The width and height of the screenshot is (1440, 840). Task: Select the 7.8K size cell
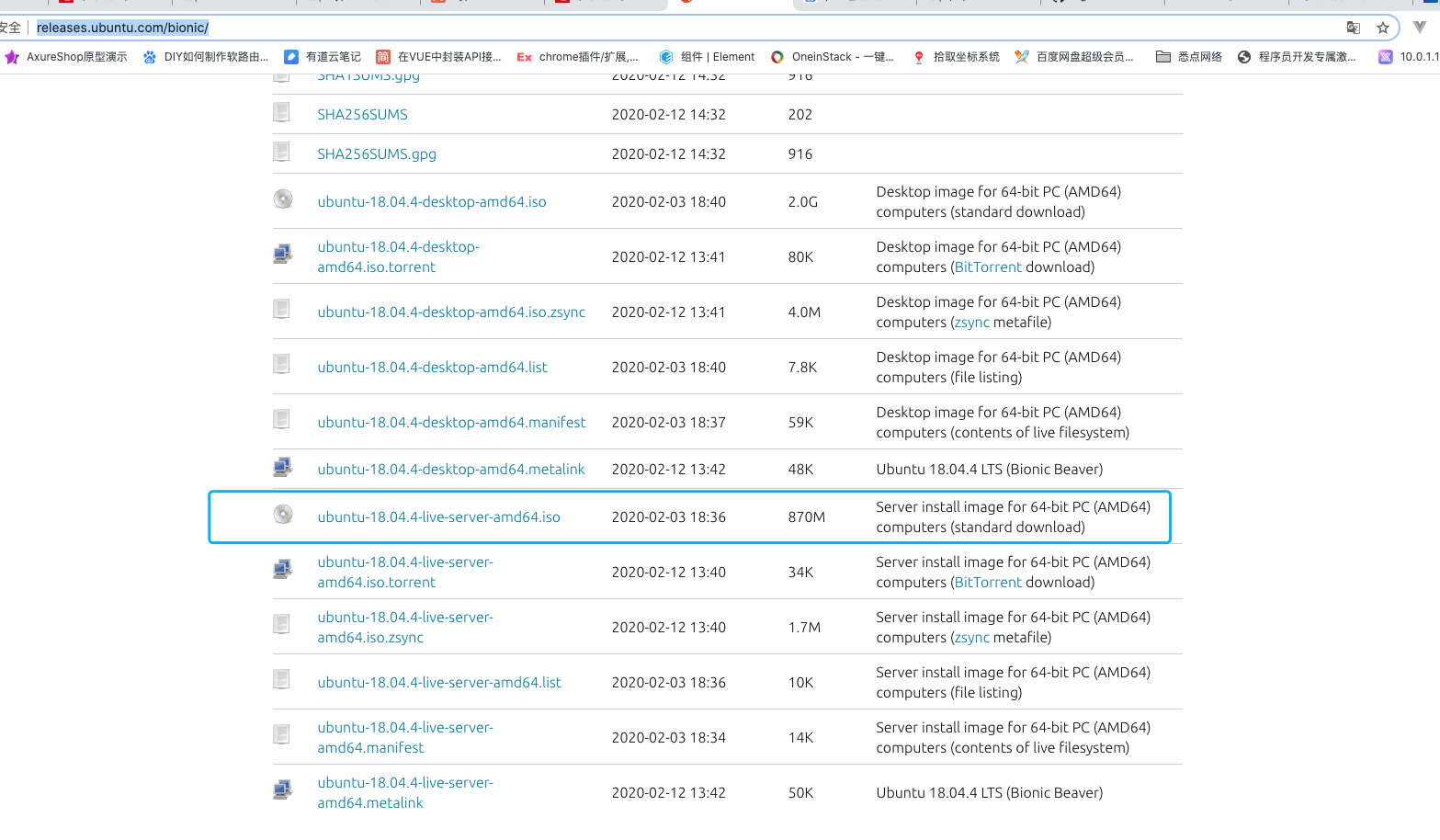(x=802, y=368)
